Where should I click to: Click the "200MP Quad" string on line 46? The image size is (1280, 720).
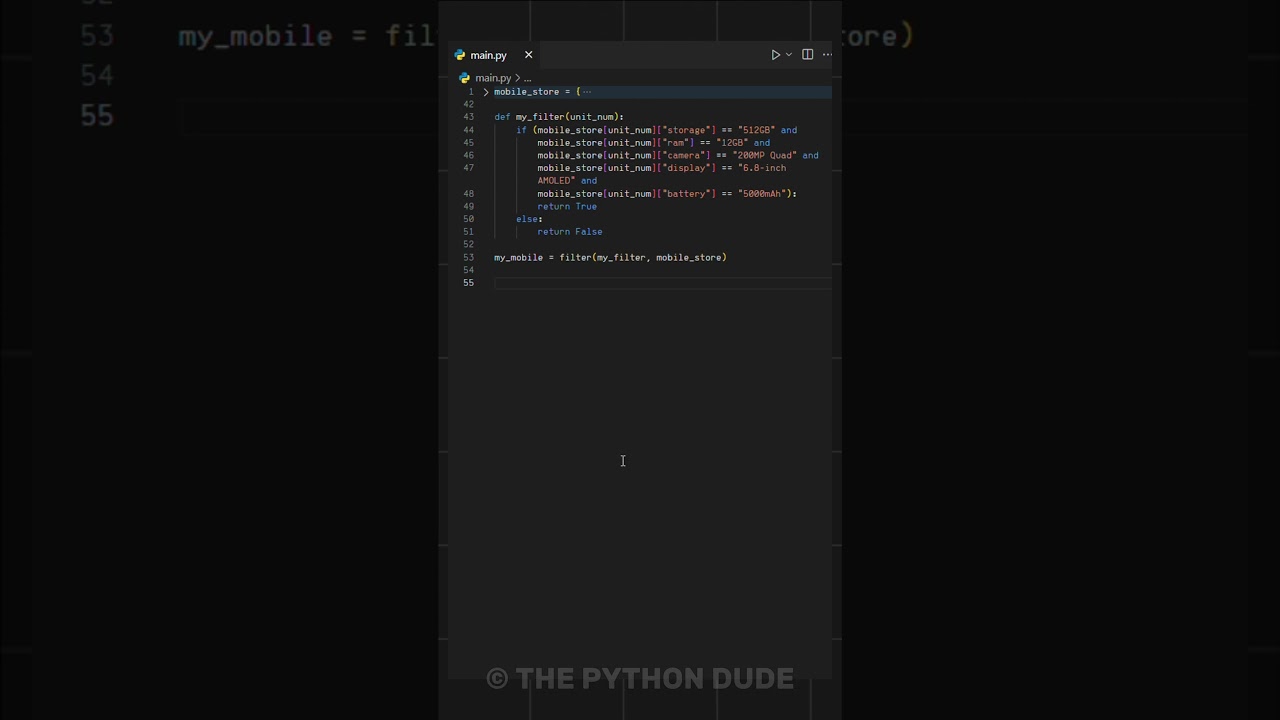pyautogui.click(x=765, y=156)
